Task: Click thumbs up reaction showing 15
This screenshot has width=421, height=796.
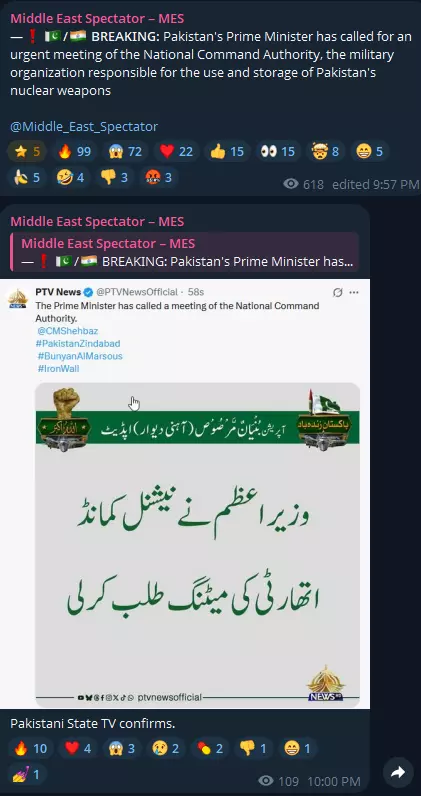Action: tap(227, 151)
